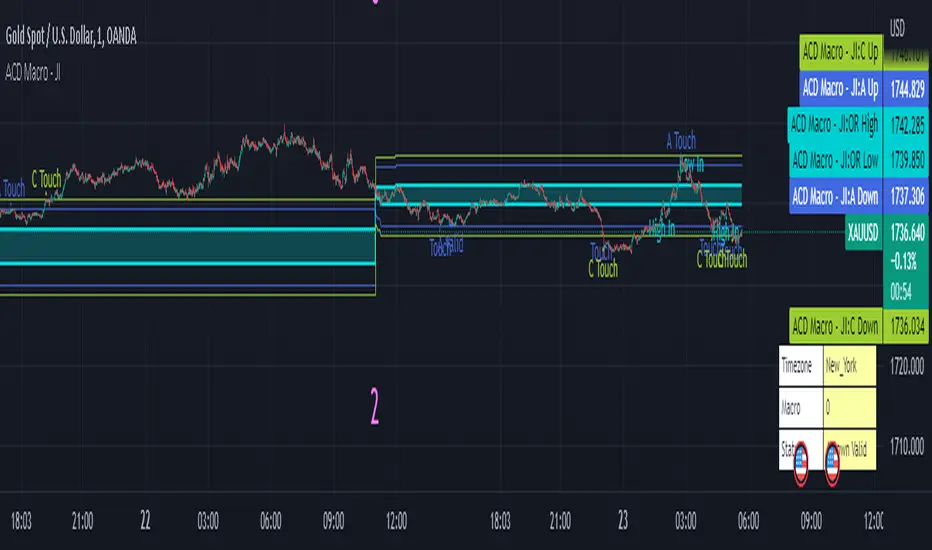The width and height of the screenshot is (932, 550).
Task: Click current price 1736.640 on the axis
Action: click(x=907, y=232)
